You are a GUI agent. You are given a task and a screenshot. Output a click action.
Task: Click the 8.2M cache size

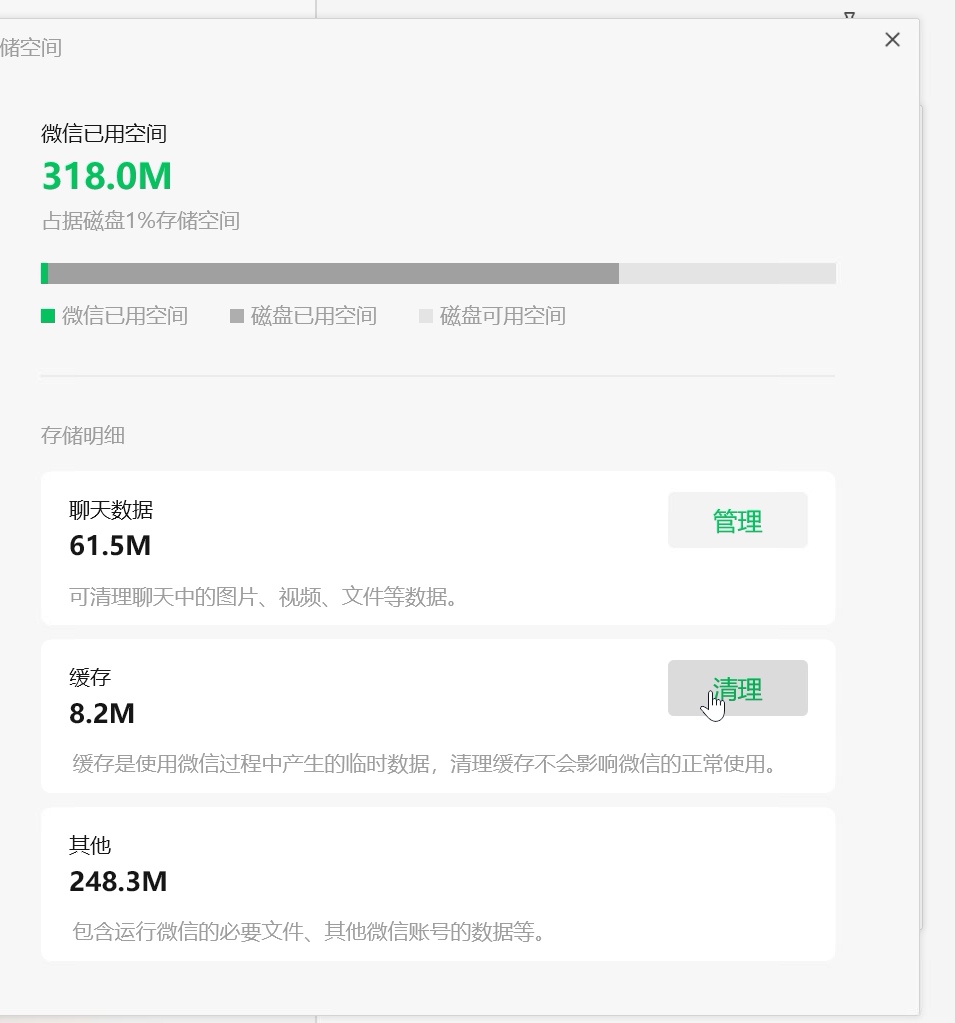click(102, 713)
